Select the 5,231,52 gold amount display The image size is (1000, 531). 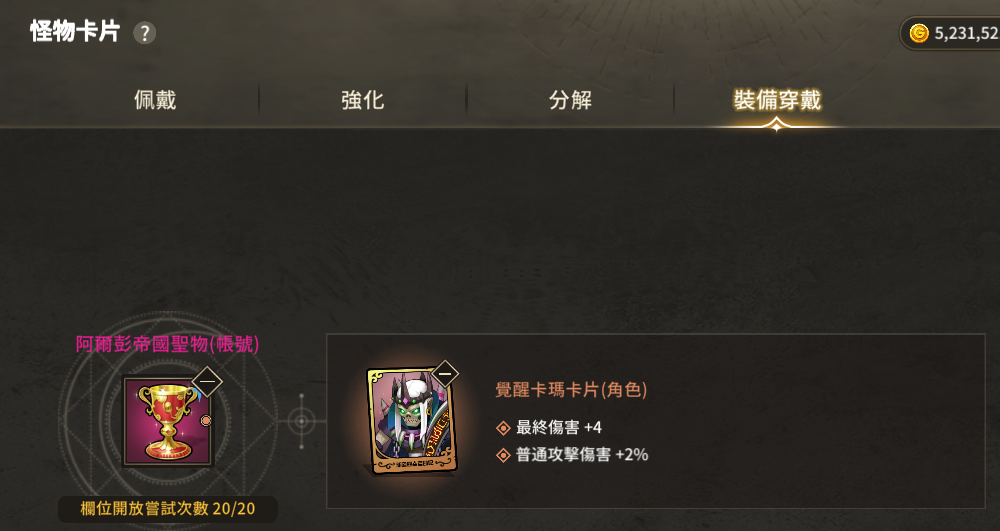967,34
